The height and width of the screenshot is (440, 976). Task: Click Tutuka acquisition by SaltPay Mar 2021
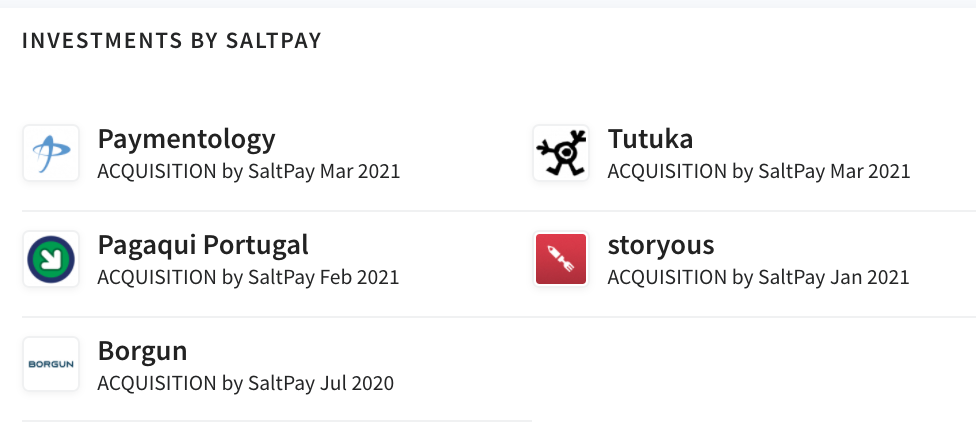(759, 171)
